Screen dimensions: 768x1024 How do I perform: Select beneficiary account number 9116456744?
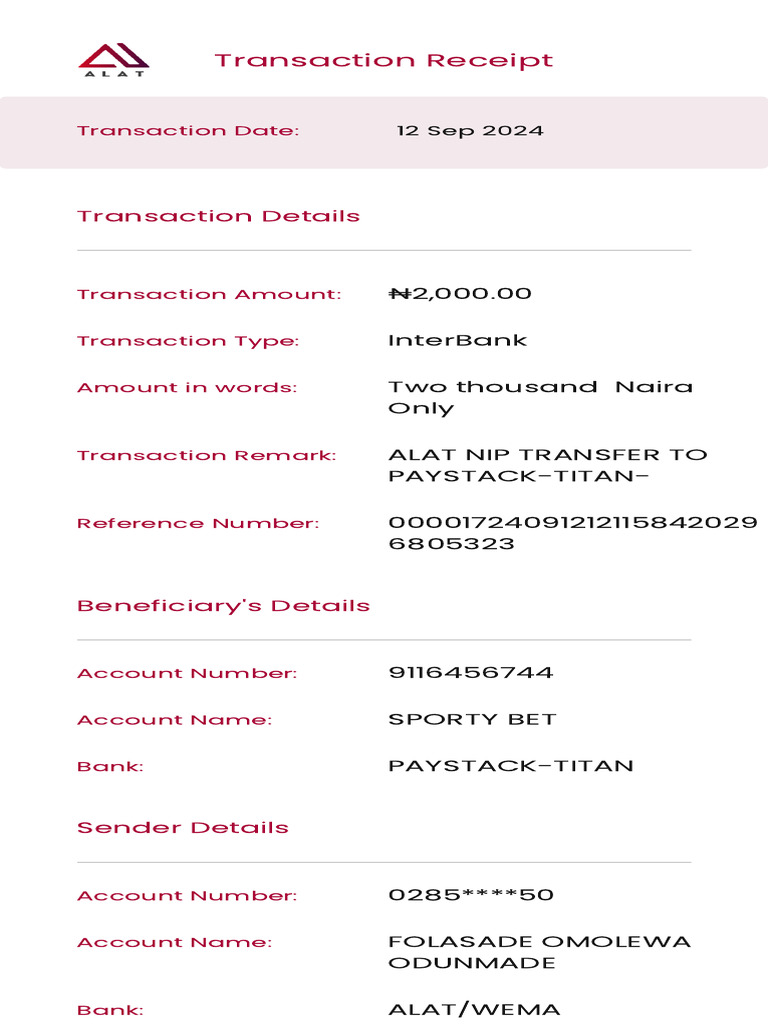tap(470, 673)
